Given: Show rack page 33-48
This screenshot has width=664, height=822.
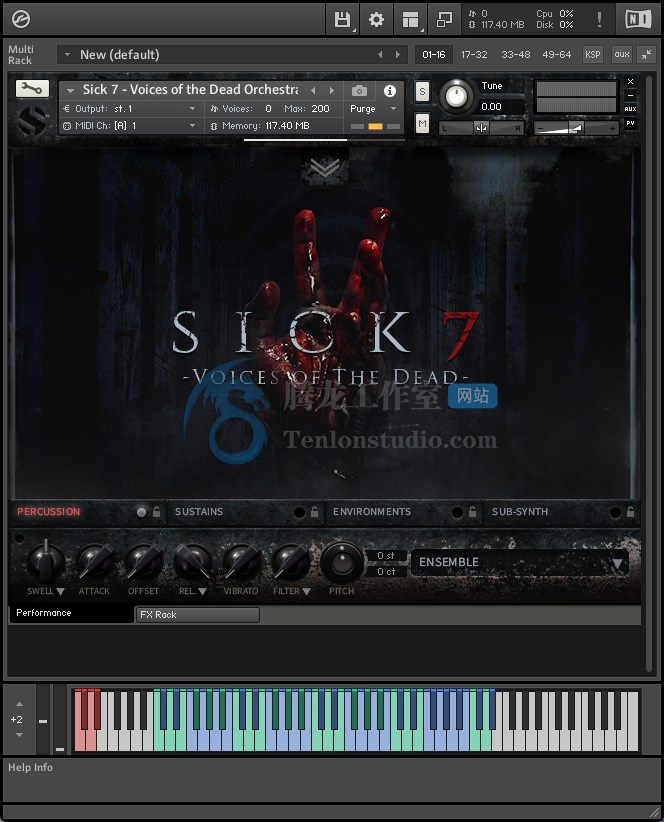Looking at the screenshot, I should 516,55.
